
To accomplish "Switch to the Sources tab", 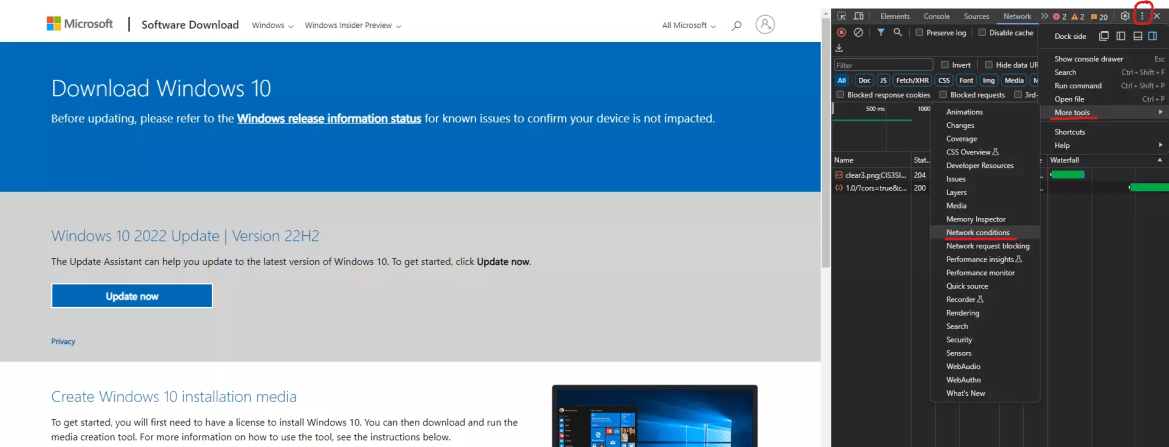I will (976, 16).
